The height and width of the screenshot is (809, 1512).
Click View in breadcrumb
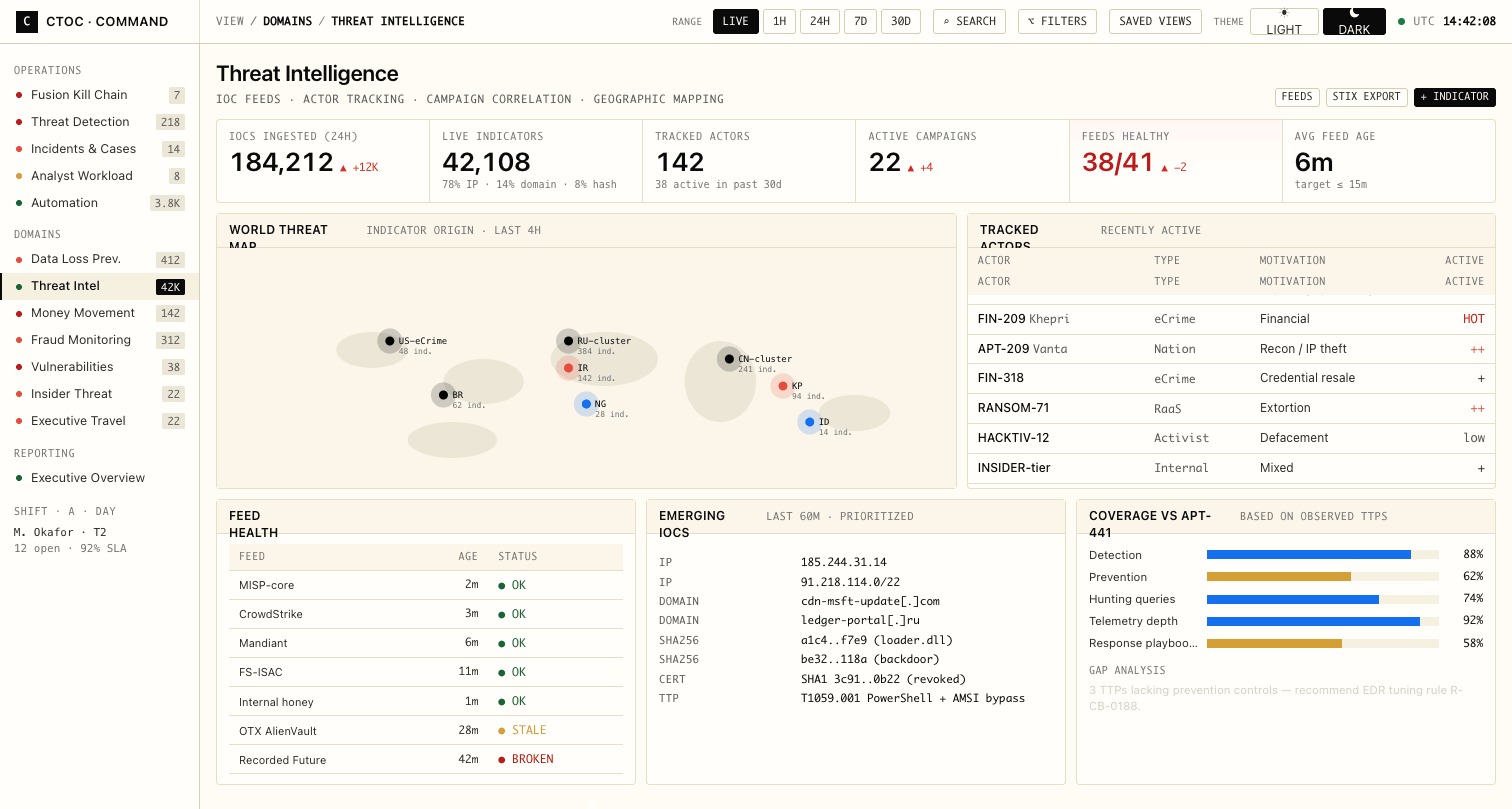pos(231,21)
